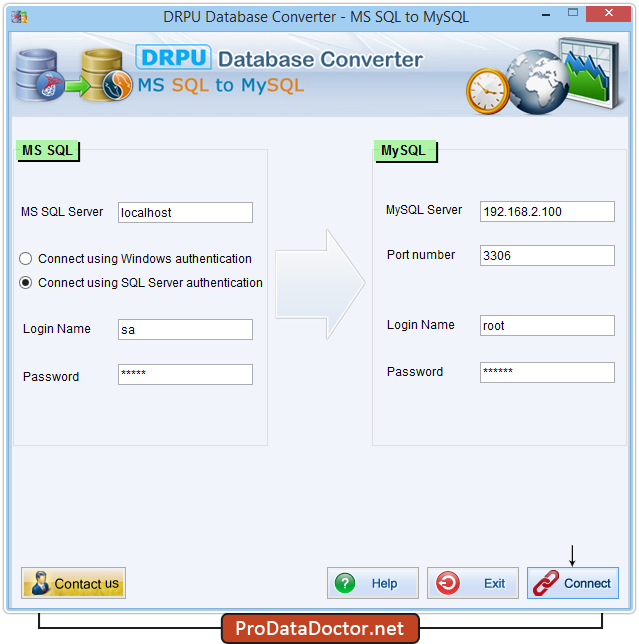Click the MS SQL to MySQL banner subtitle
The image size is (639, 644).
pyautogui.click(x=221, y=85)
